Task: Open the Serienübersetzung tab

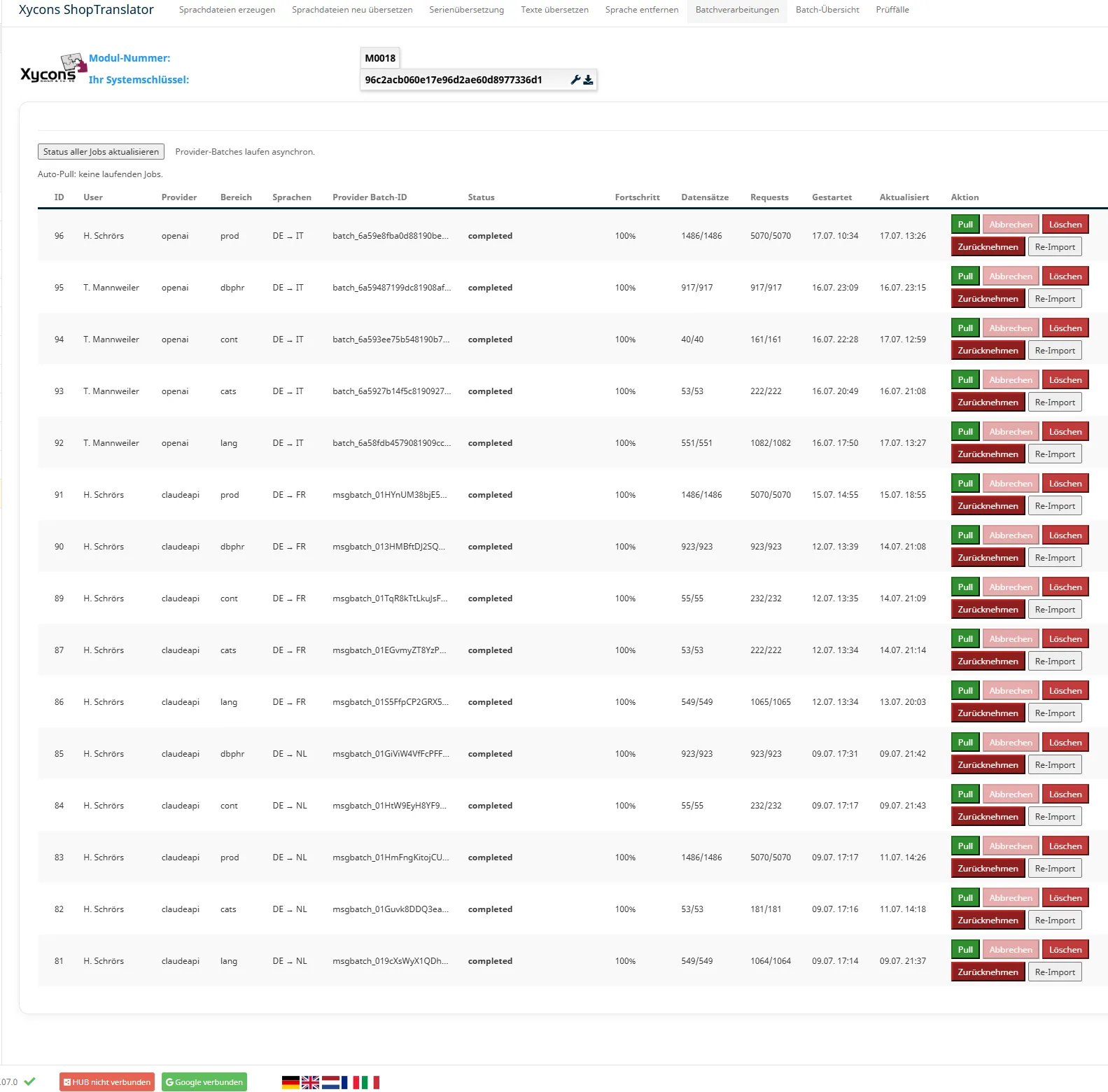Action: click(x=467, y=10)
